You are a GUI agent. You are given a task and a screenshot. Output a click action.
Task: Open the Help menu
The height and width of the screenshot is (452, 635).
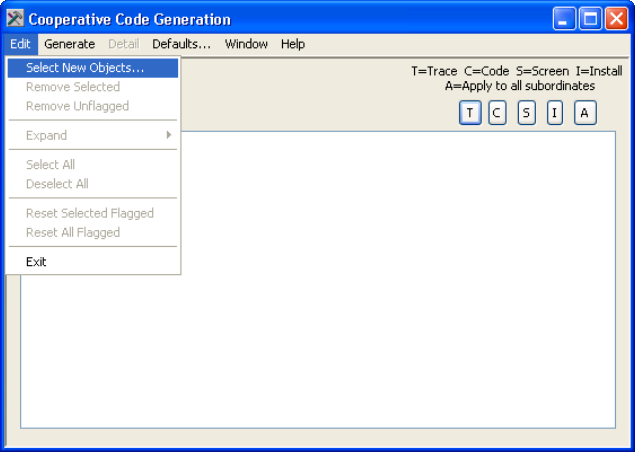click(293, 44)
